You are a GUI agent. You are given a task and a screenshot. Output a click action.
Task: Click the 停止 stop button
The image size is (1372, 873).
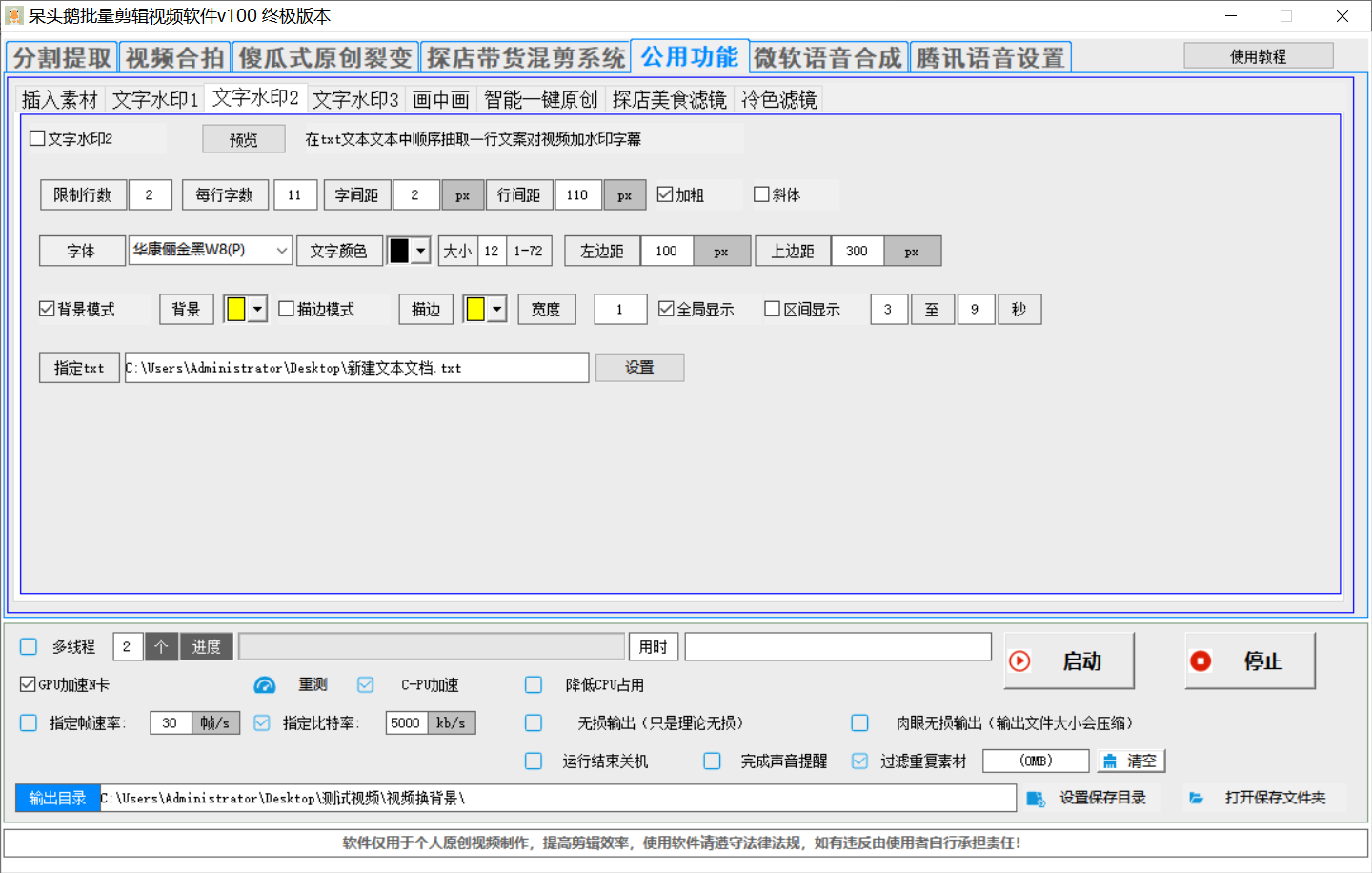1250,660
